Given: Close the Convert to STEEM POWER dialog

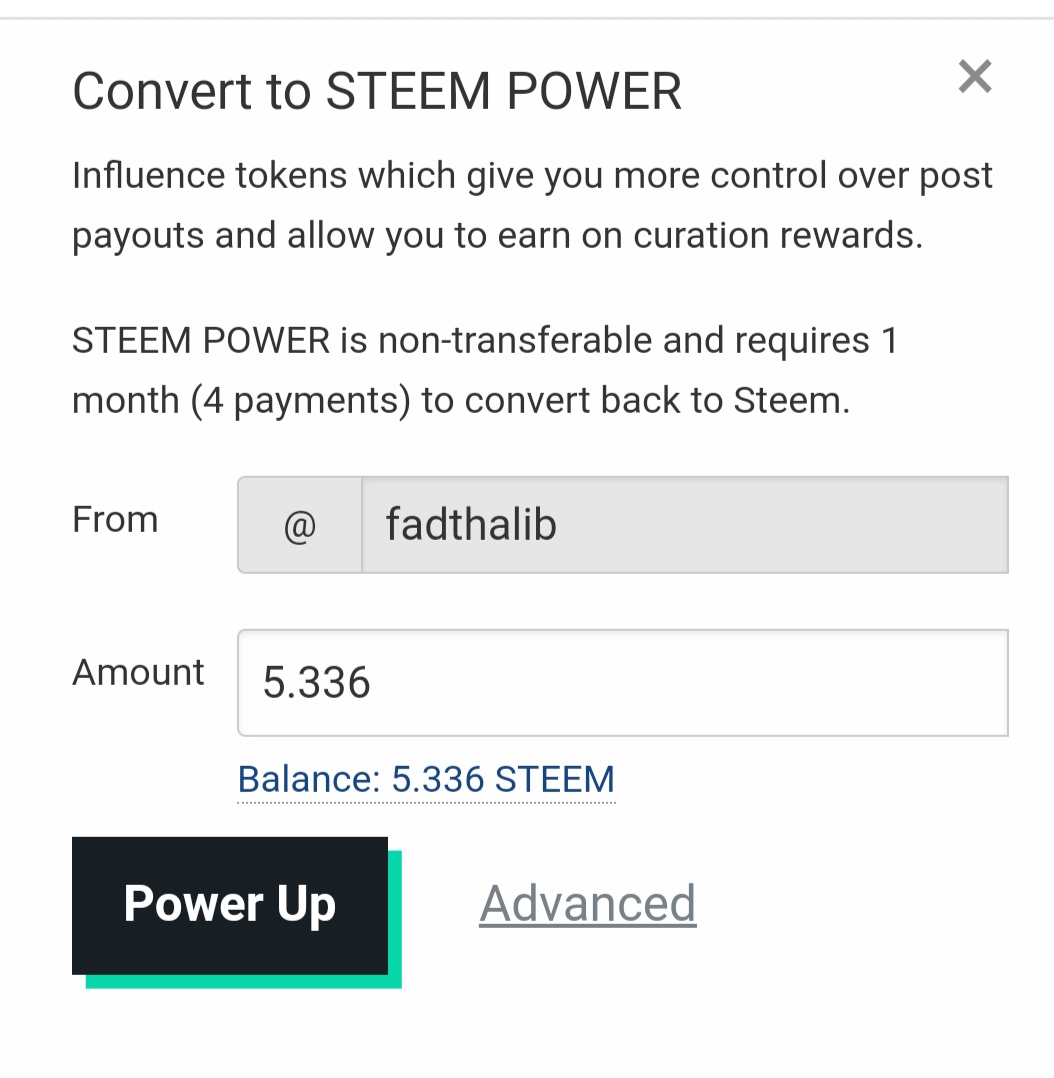Looking at the screenshot, I should [974, 77].
